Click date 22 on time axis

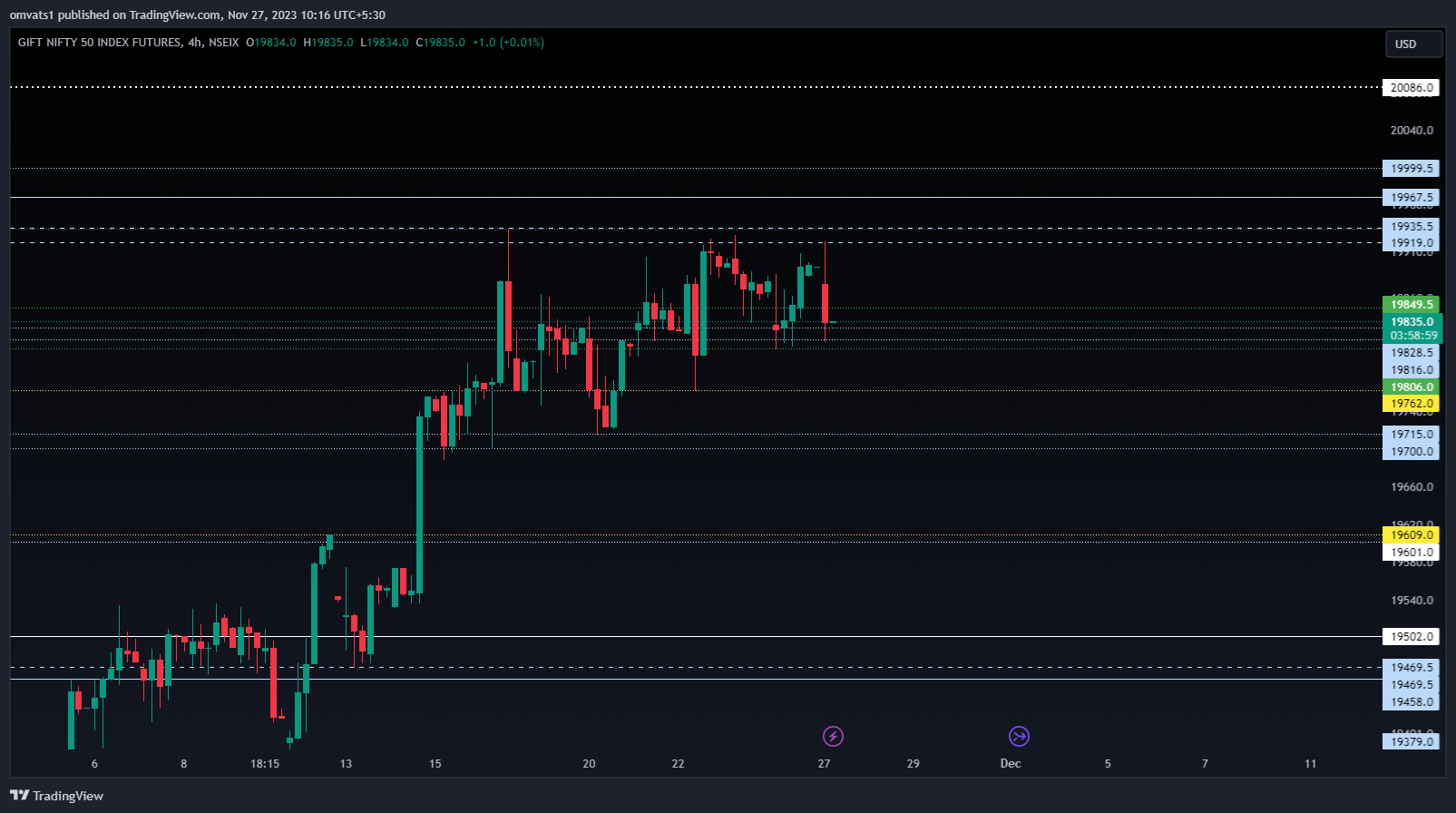[678, 763]
